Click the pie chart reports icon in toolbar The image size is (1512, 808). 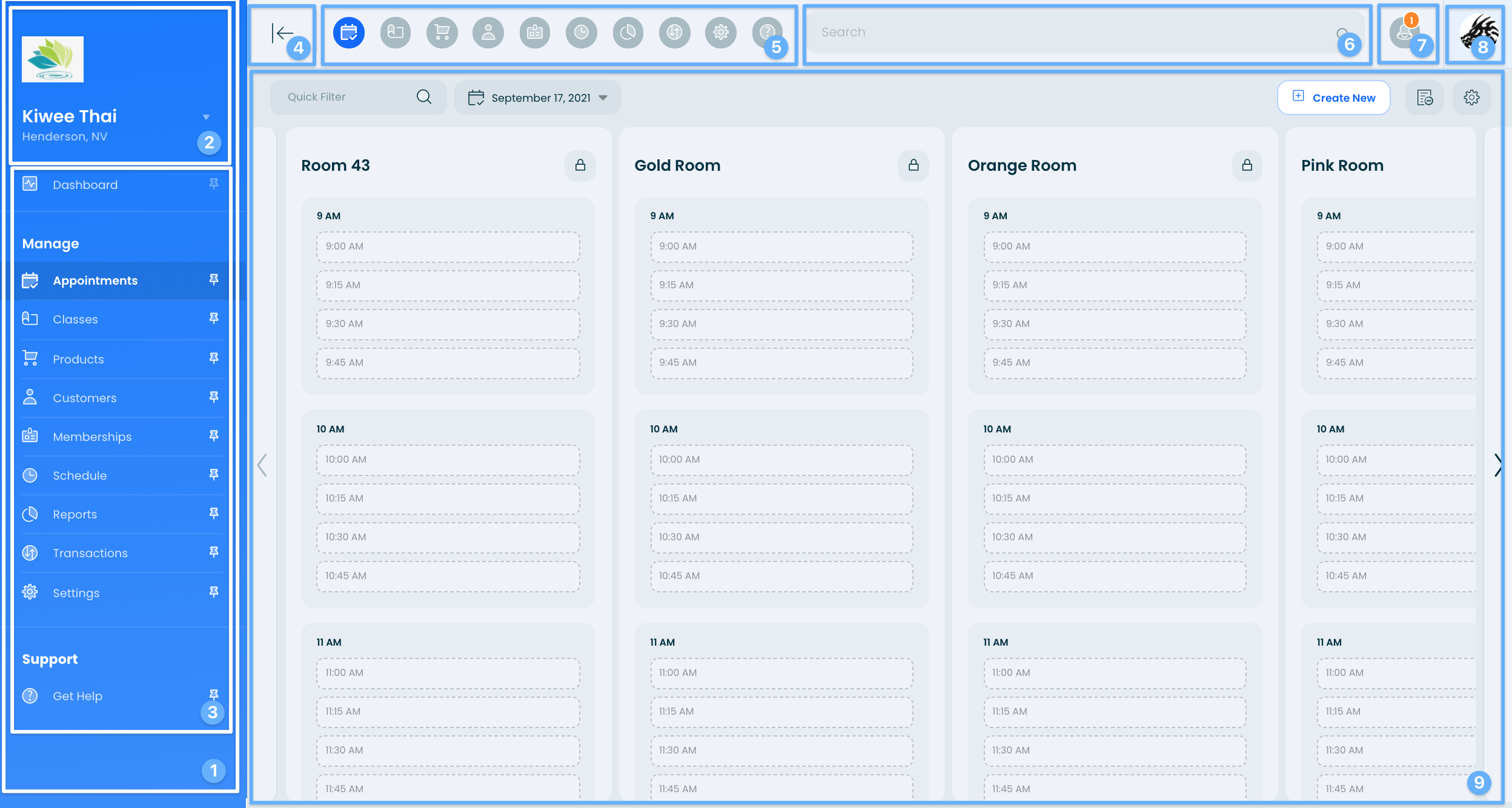pos(628,32)
